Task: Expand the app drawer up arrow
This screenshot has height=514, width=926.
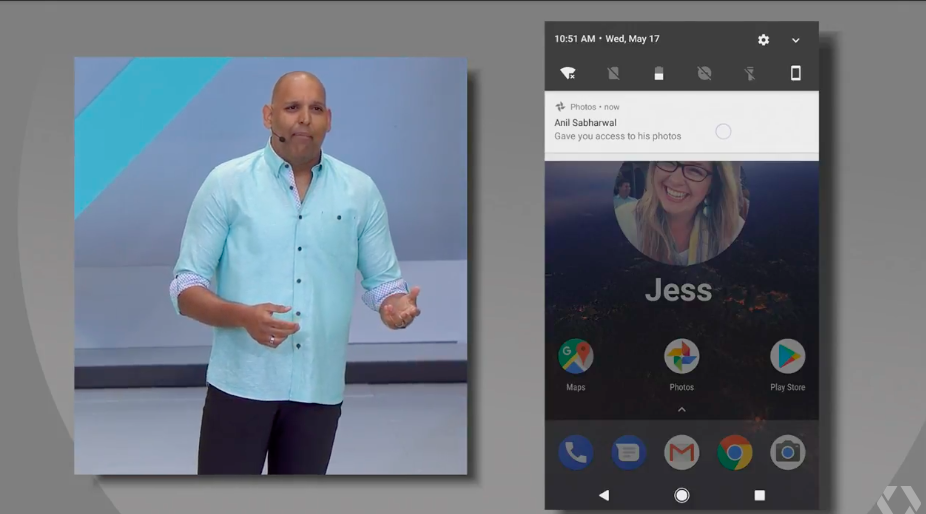Action: pyautogui.click(x=682, y=409)
